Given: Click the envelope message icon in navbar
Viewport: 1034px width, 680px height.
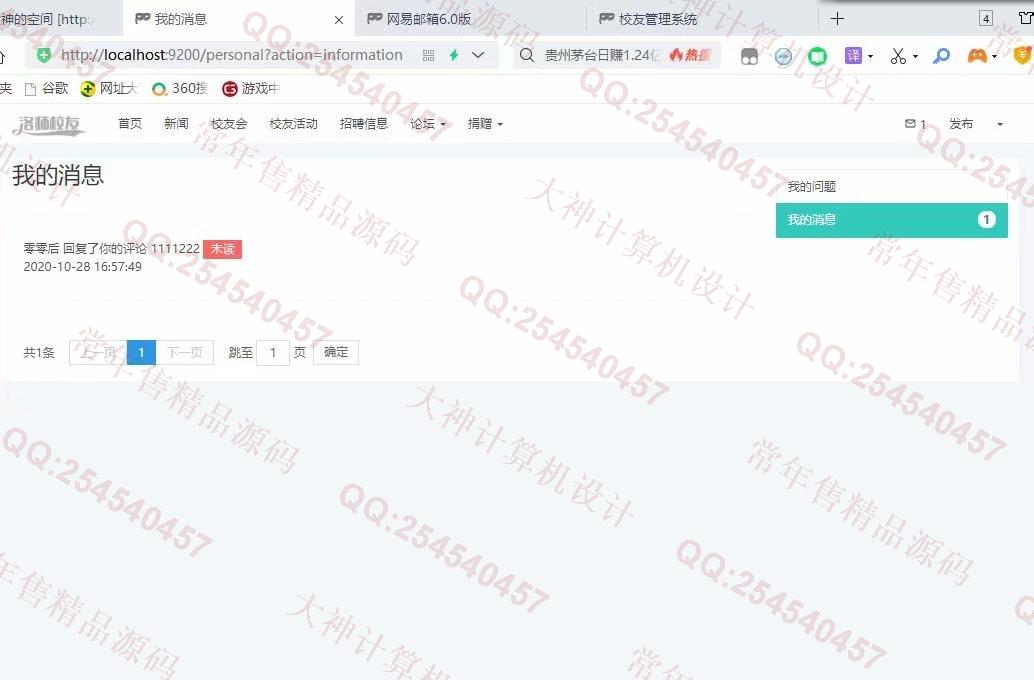Looking at the screenshot, I should tap(910, 123).
